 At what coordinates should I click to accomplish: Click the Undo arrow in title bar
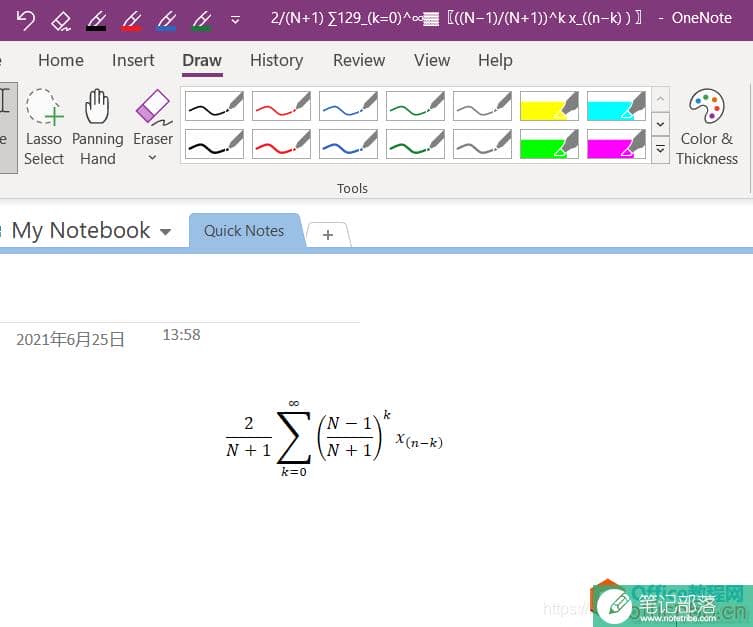point(25,20)
